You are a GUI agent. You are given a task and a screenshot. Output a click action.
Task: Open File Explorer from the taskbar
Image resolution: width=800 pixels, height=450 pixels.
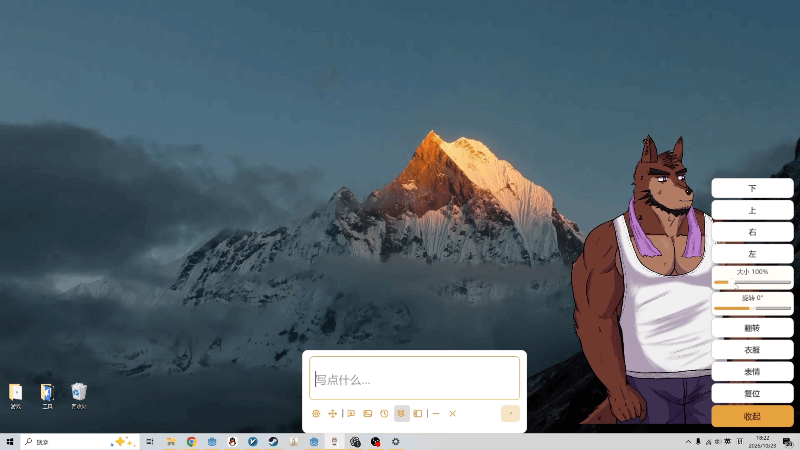(x=171, y=442)
